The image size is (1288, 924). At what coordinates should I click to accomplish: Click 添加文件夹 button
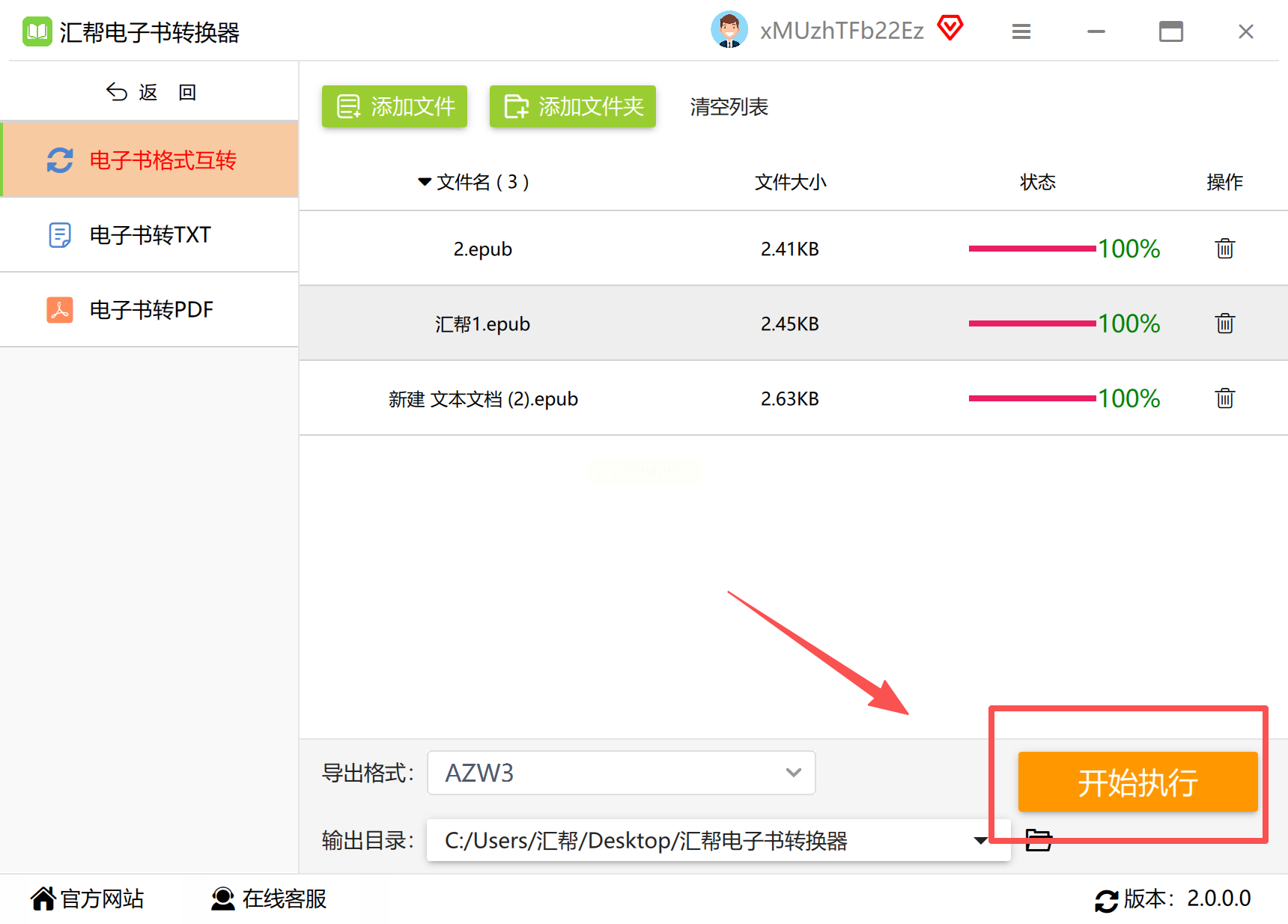[573, 106]
